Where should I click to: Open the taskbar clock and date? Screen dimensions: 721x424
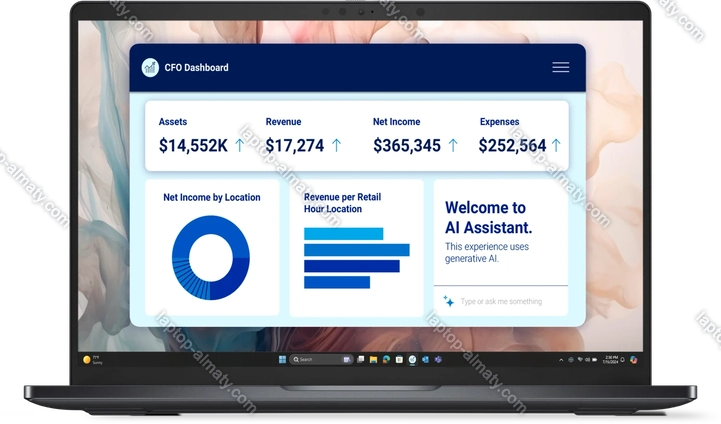coord(612,359)
